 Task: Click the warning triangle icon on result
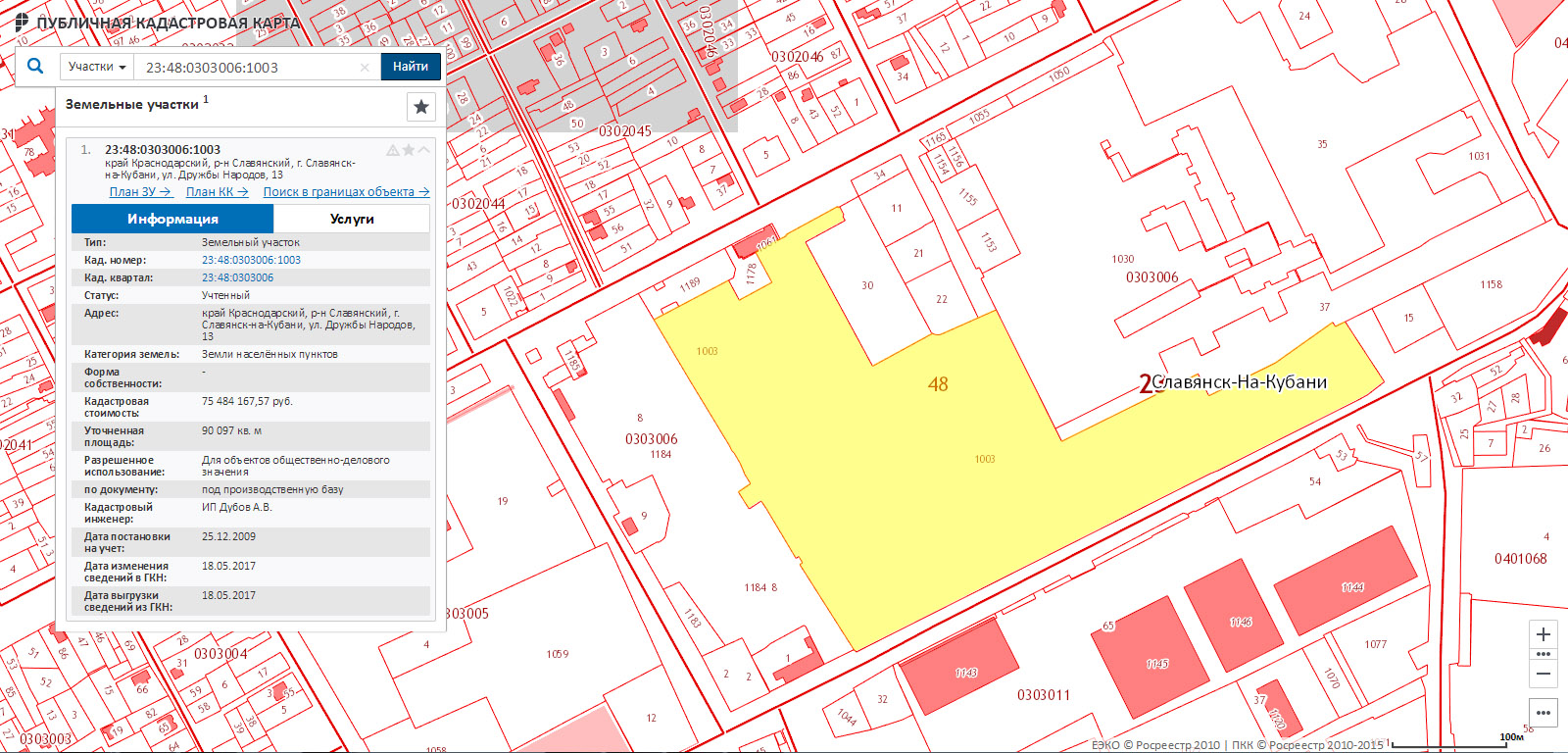(393, 150)
